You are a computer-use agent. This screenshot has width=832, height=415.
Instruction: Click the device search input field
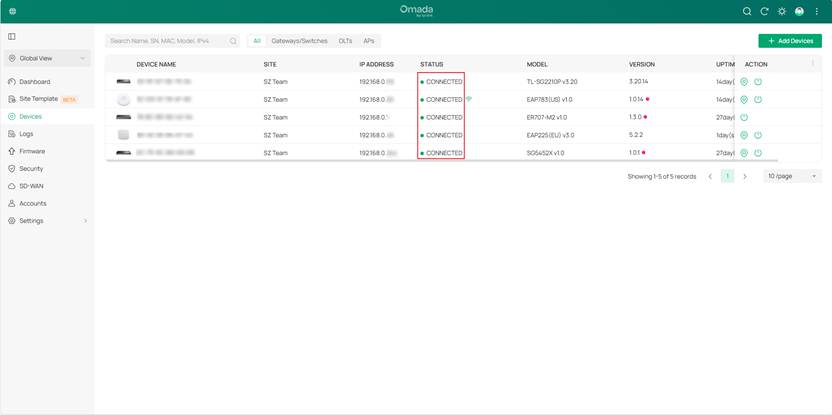167,41
